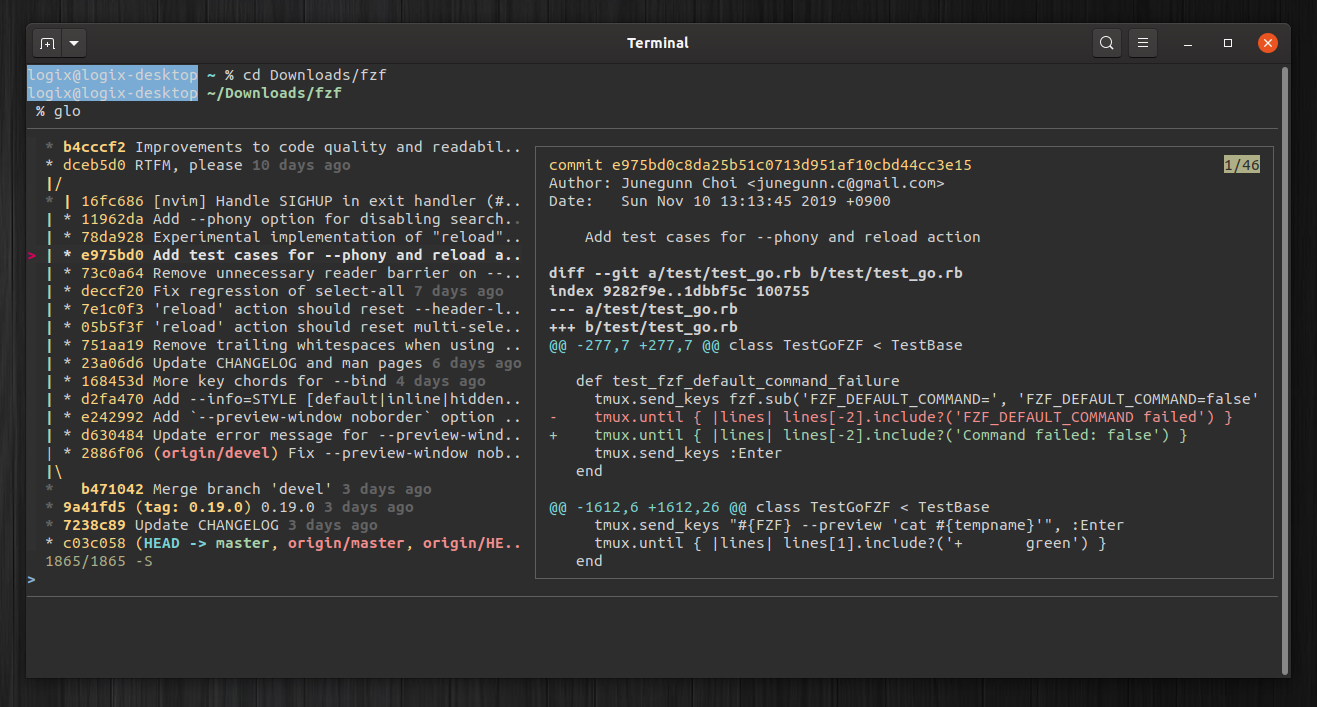Maximize the Terminal window
This screenshot has height=707, width=1317.
click(x=1228, y=43)
